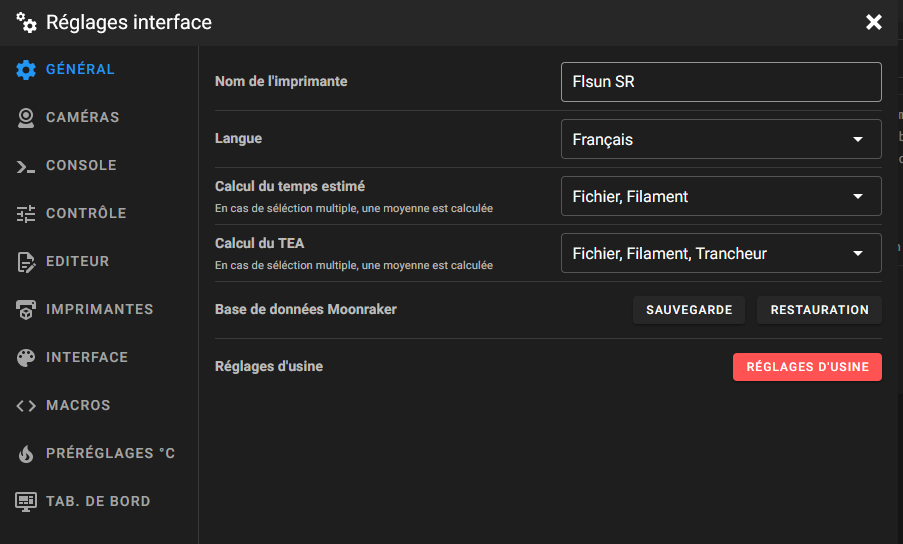Expand the Calcul du temps estimé dropdown
Screen dimensions: 903x544
click(721, 197)
